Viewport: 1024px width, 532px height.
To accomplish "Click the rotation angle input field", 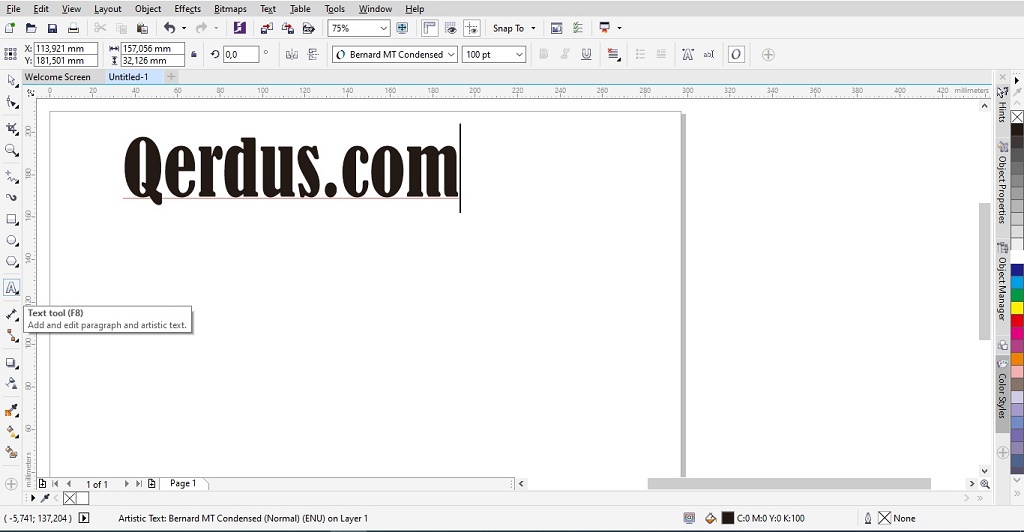I will click(x=241, y=55).
